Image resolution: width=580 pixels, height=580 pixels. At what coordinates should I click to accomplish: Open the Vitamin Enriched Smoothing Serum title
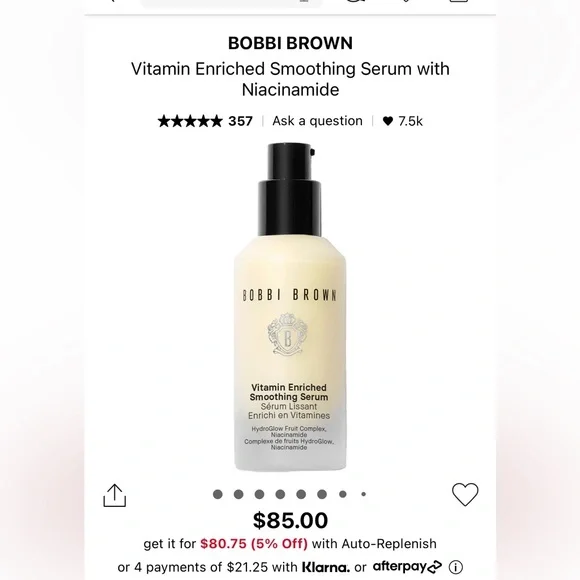[x=290, y=79]
